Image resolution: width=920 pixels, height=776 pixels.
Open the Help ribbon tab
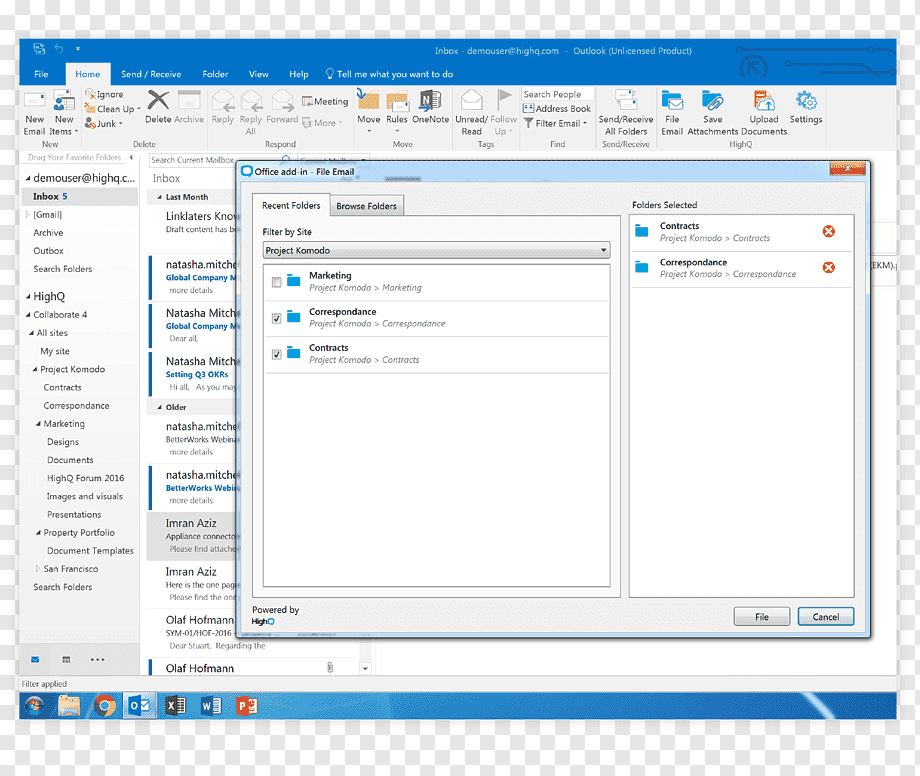[299, 74]
